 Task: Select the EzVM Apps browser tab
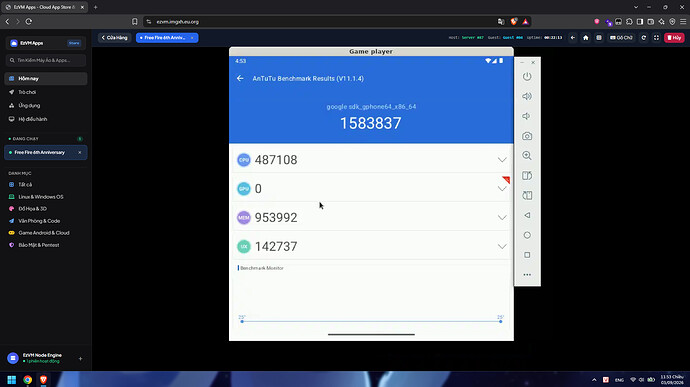click(44, 7)
